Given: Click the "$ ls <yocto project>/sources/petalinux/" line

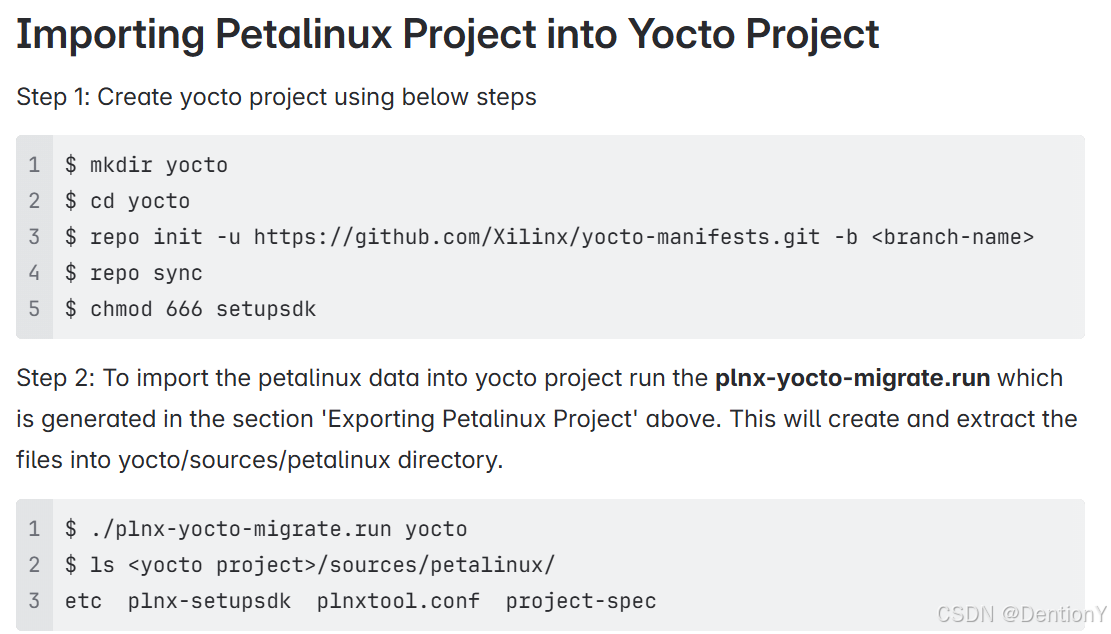Looking at the screenshot, I should pyautogui.click(x=309, y=565).
